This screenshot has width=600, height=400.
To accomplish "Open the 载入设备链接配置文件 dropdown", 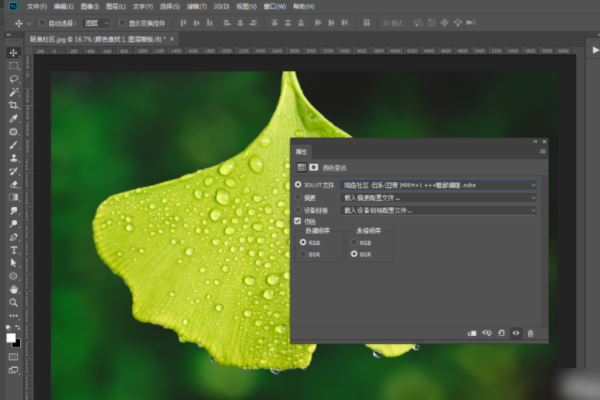I will [x=439, y=211].
